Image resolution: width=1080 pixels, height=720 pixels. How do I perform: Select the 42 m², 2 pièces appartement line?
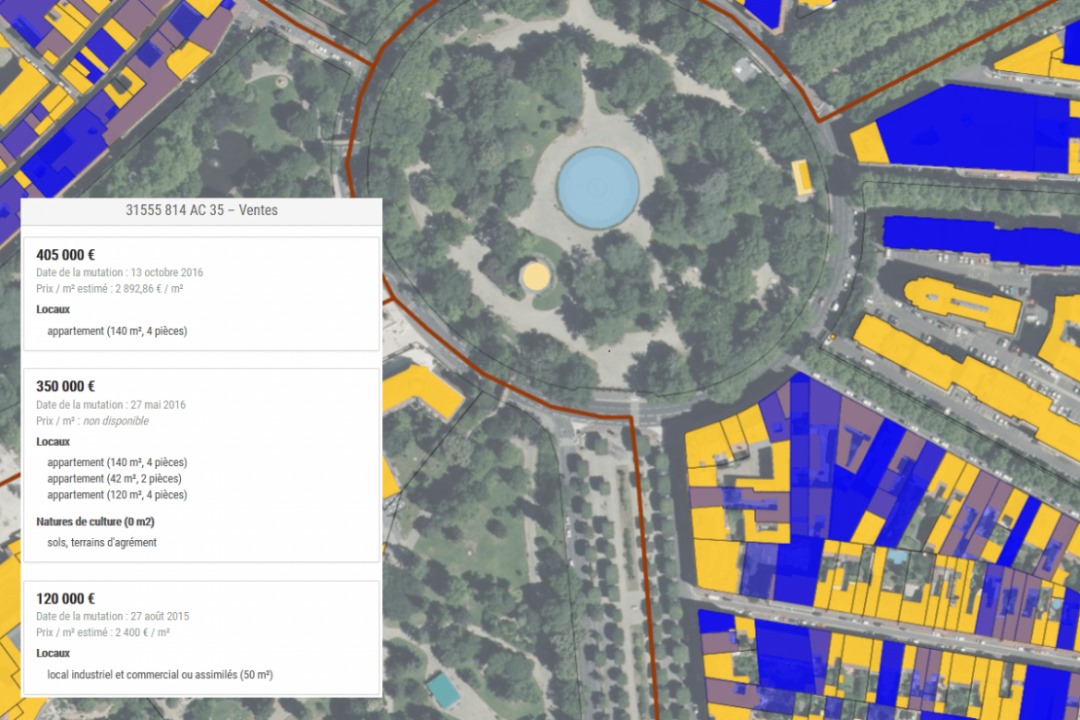(114, 479)
